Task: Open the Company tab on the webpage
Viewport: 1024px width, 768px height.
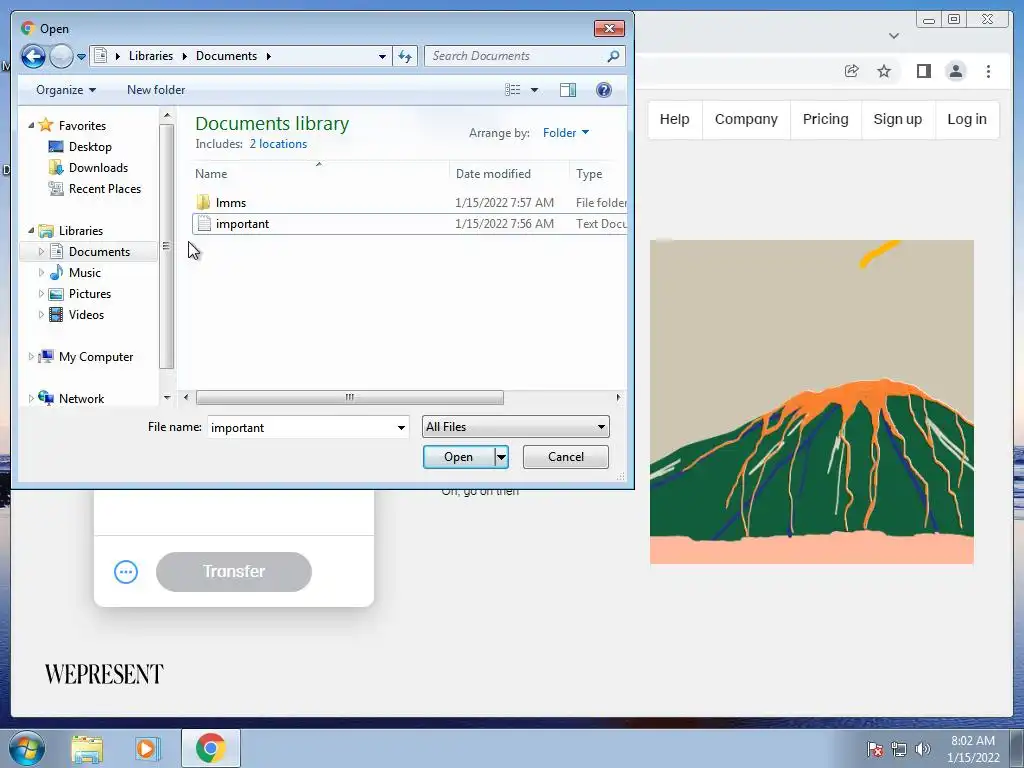Action: pyautogui.click(x=746, y=120)
